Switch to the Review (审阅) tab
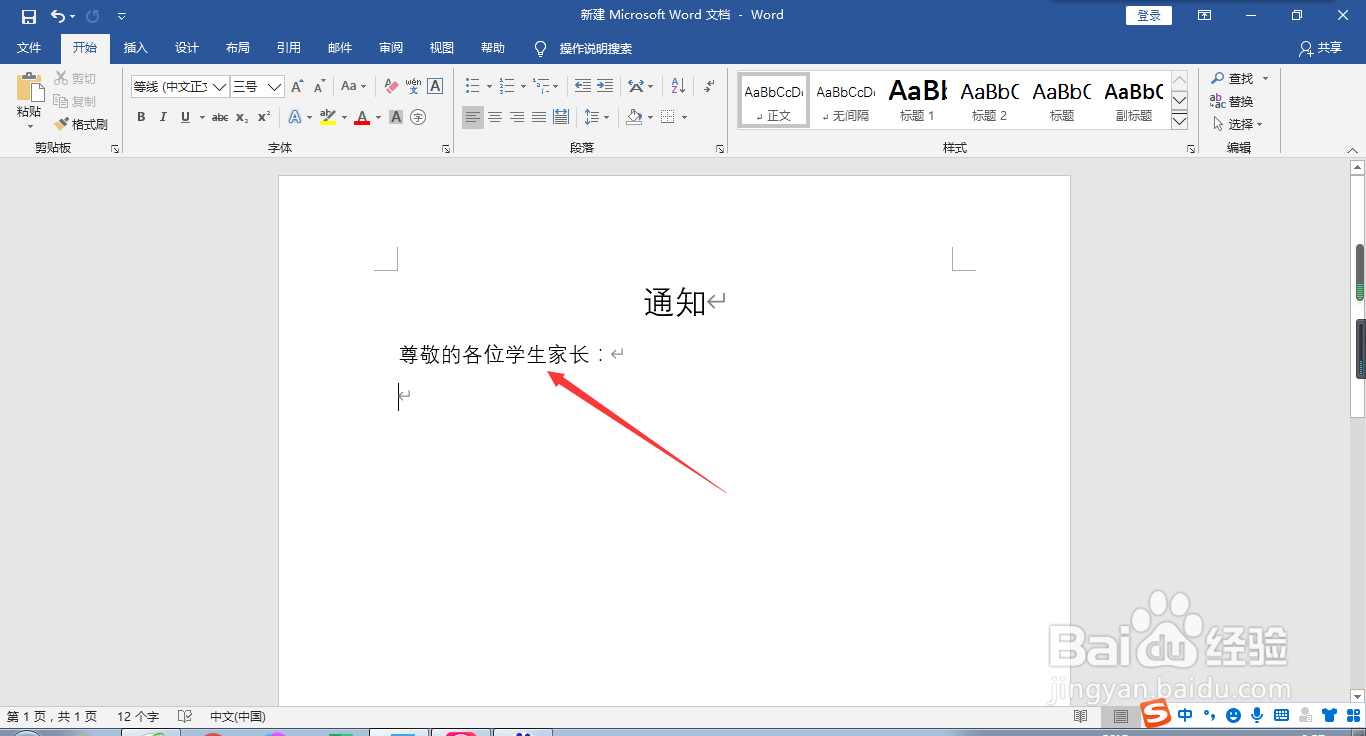The height and width of the screenshot is (736, 1366). tap(391, 48)
